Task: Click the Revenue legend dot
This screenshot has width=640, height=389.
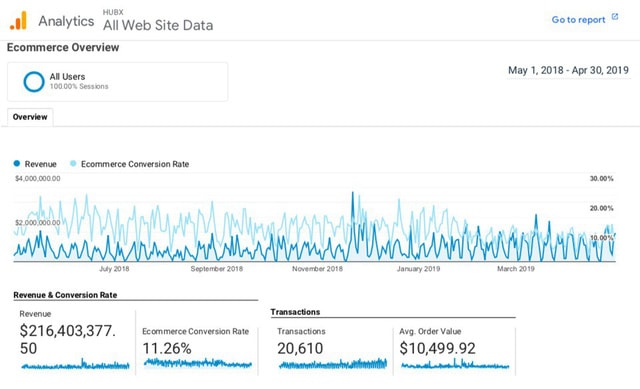Action: (17, 164)
